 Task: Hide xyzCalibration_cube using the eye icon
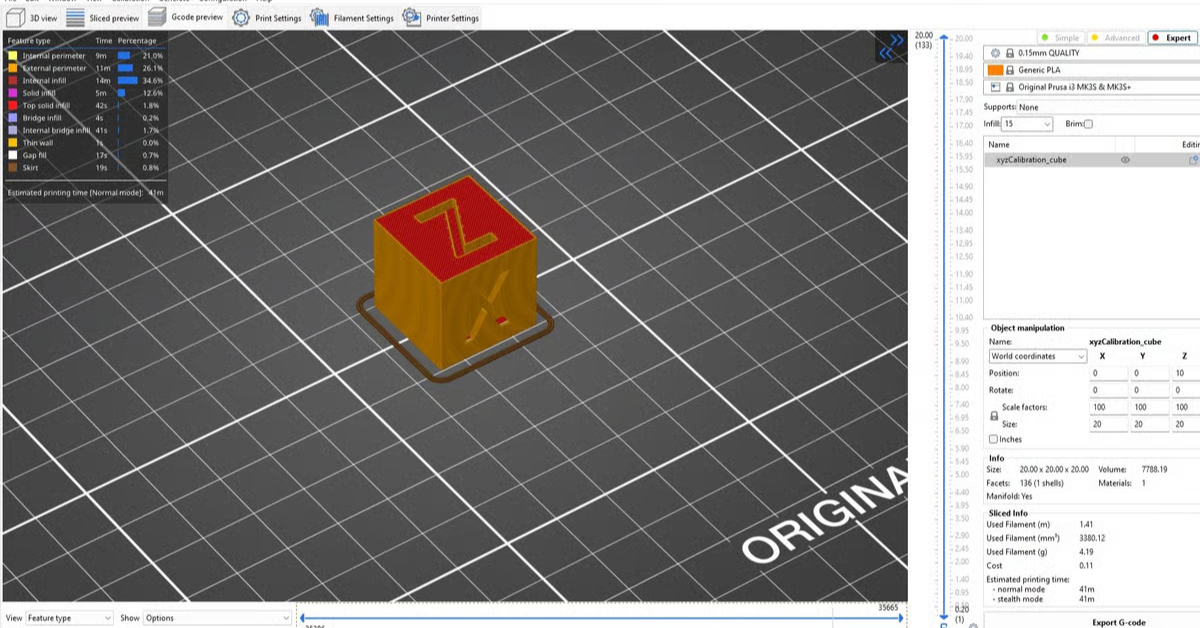pyautogui.click(x=1125, y=159)
